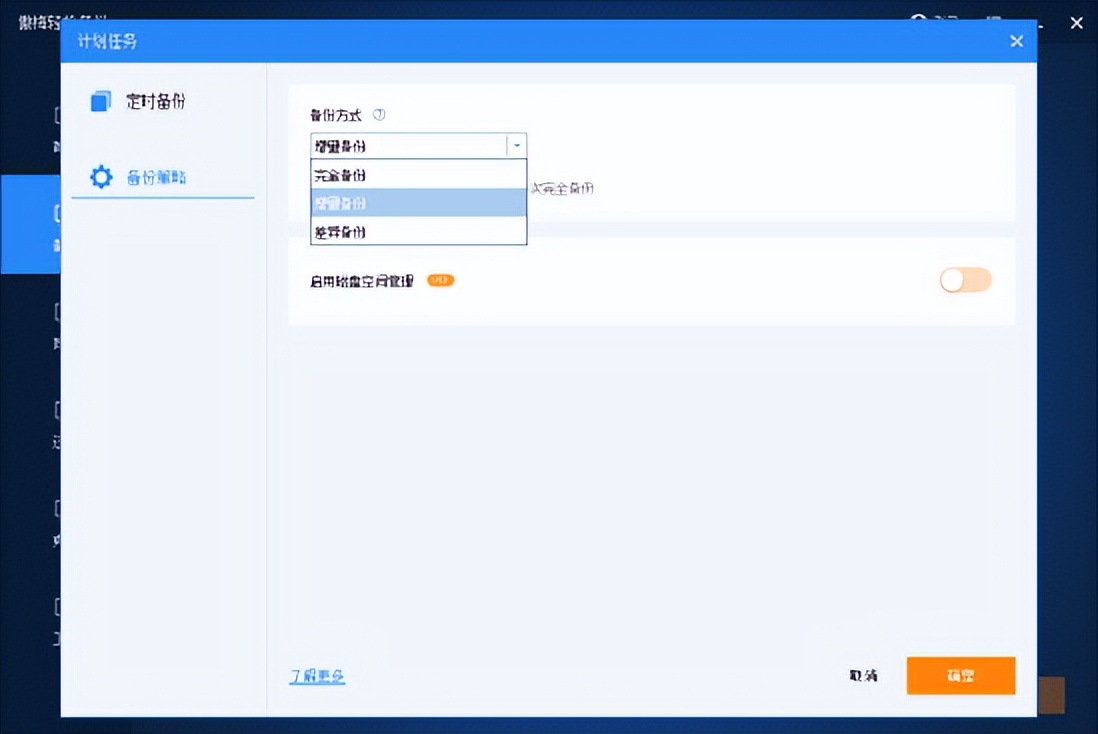The height and width of the screenshot is (734, 1098).
Task: Open help via the question mark beside 备份方式
Action: [x=379, y=114]
